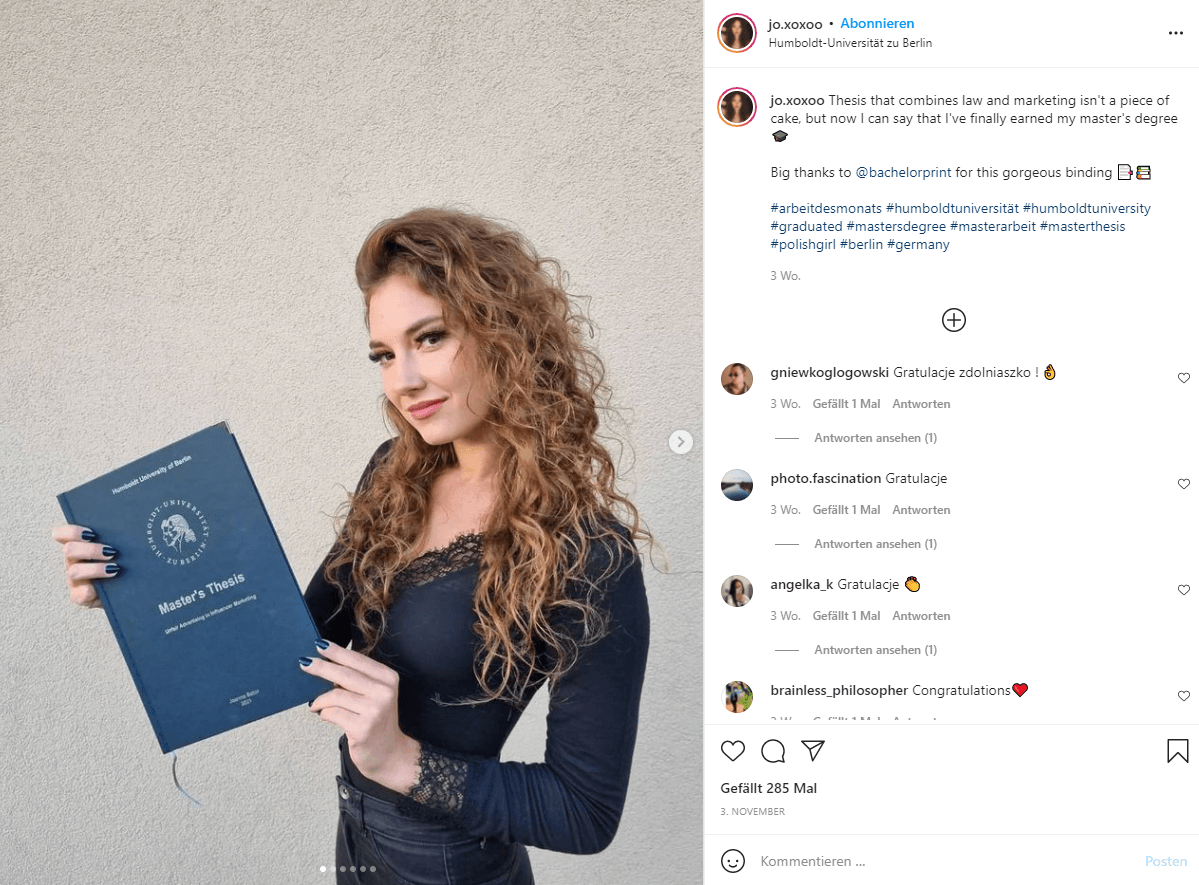Open comment bubble icon under the post
Viewport: 1199px width, 885px height.
click(773, 751)
